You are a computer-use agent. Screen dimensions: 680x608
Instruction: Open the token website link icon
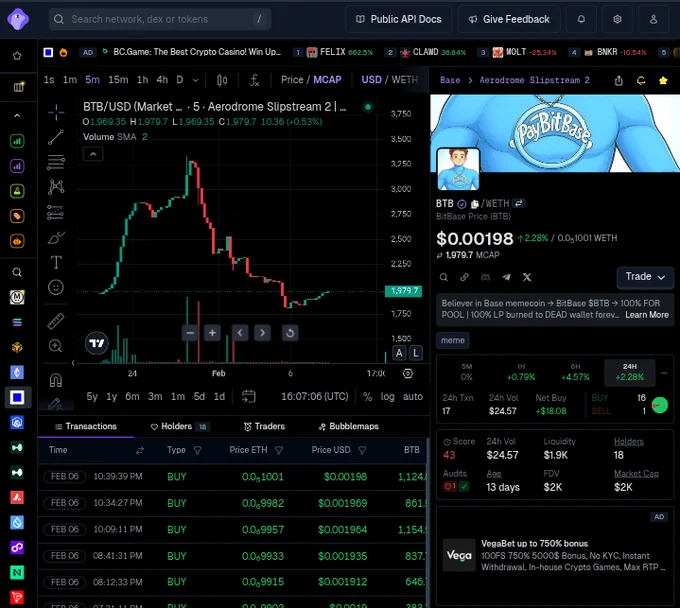[464, 277]
